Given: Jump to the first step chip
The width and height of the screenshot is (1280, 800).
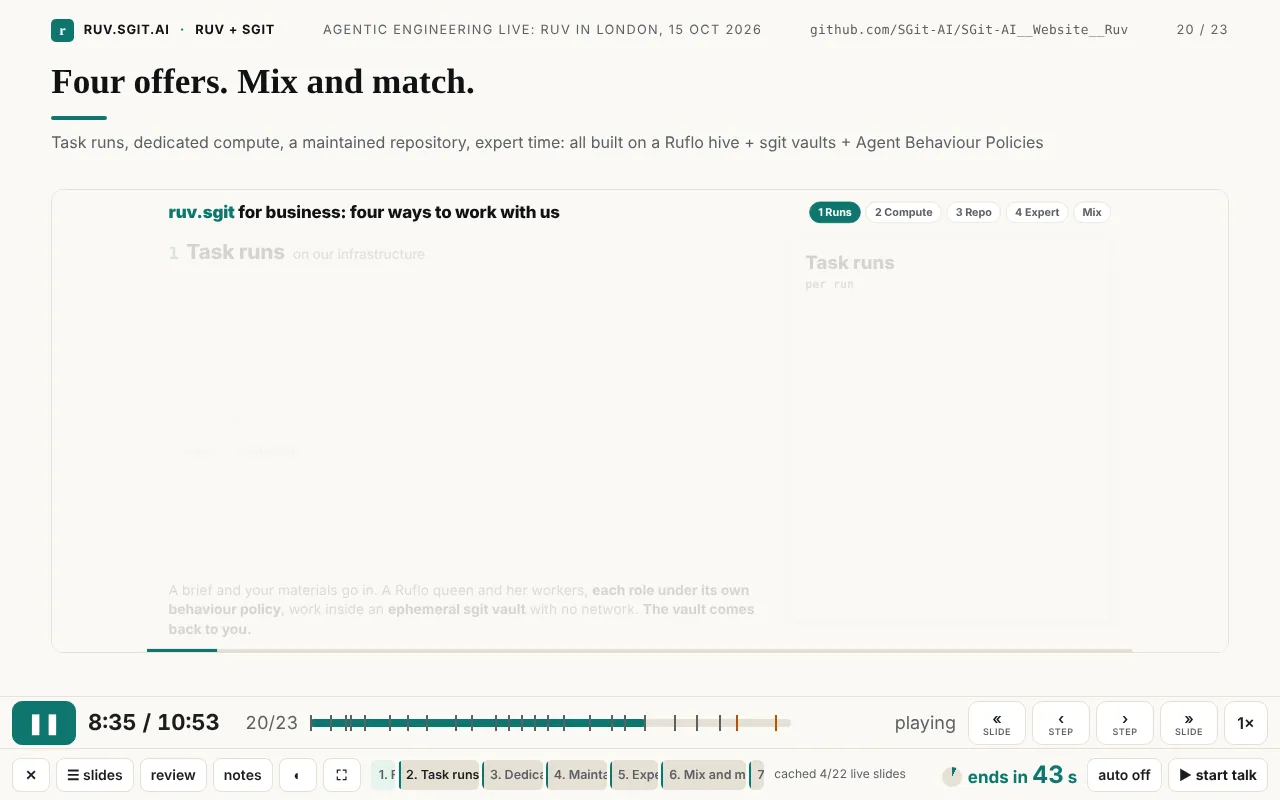Looking at the screenshot, I should (385, 775).
